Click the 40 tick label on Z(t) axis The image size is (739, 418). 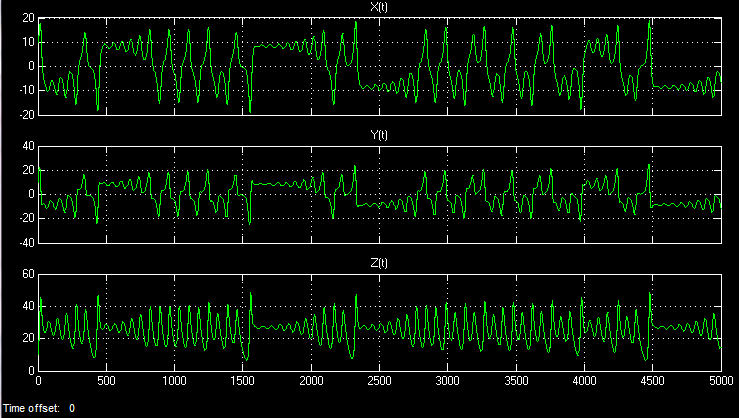click(28, 306)
